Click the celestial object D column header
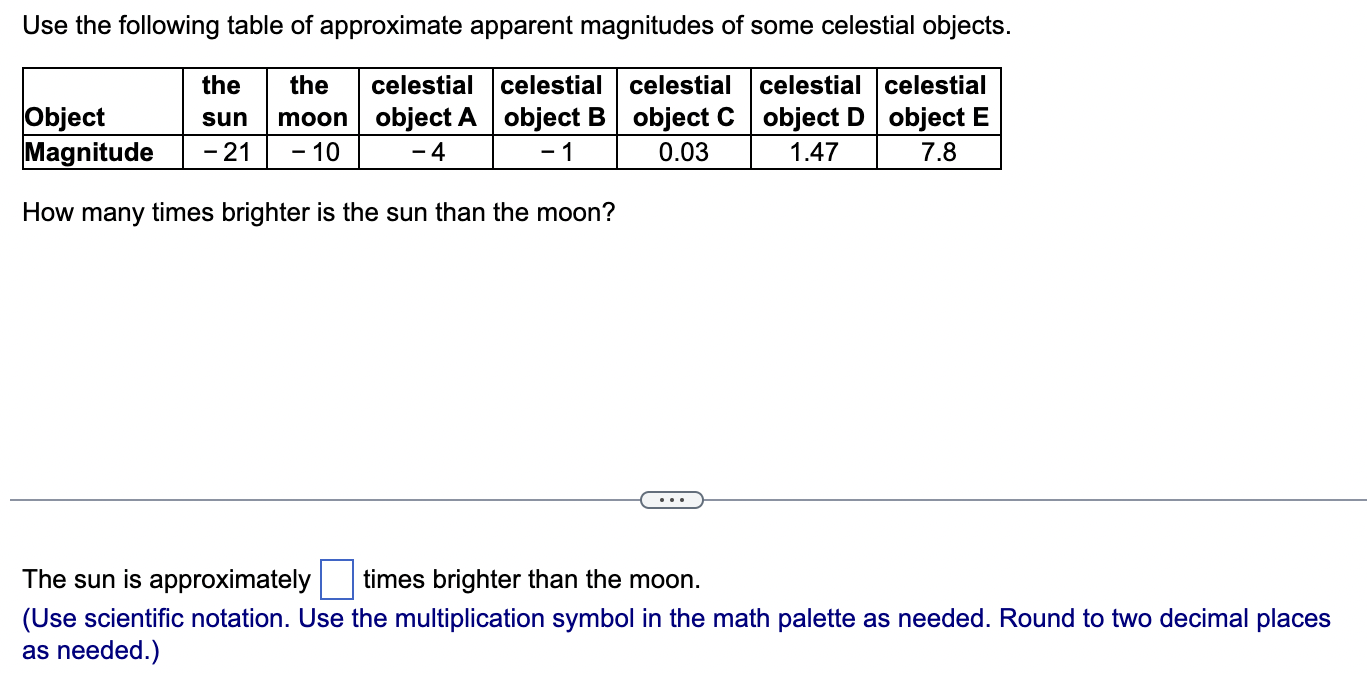 tap(811, 101)
